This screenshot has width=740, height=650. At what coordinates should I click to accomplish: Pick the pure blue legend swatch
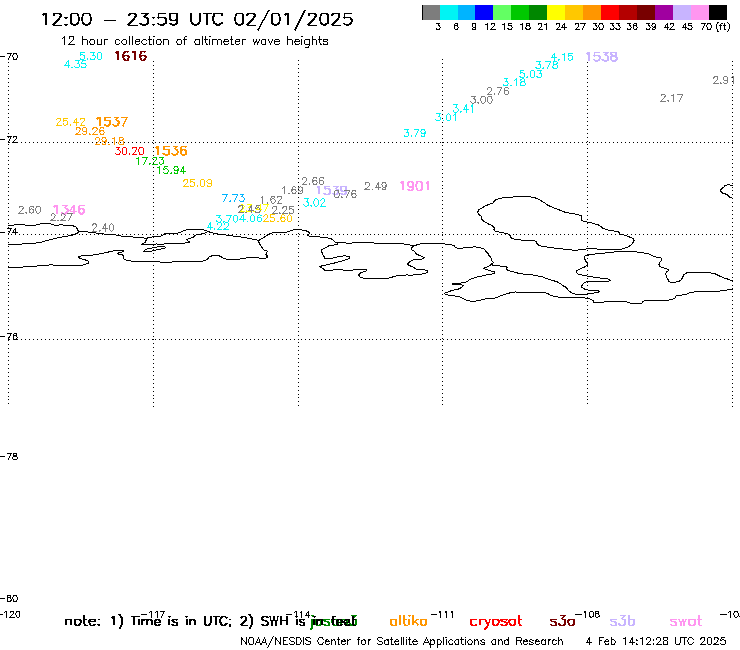coord(484,12)
